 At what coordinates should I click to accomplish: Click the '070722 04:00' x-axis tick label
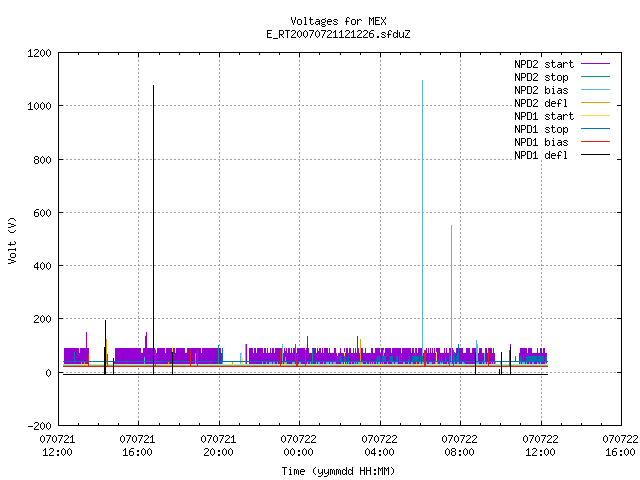tap(379, 446)
